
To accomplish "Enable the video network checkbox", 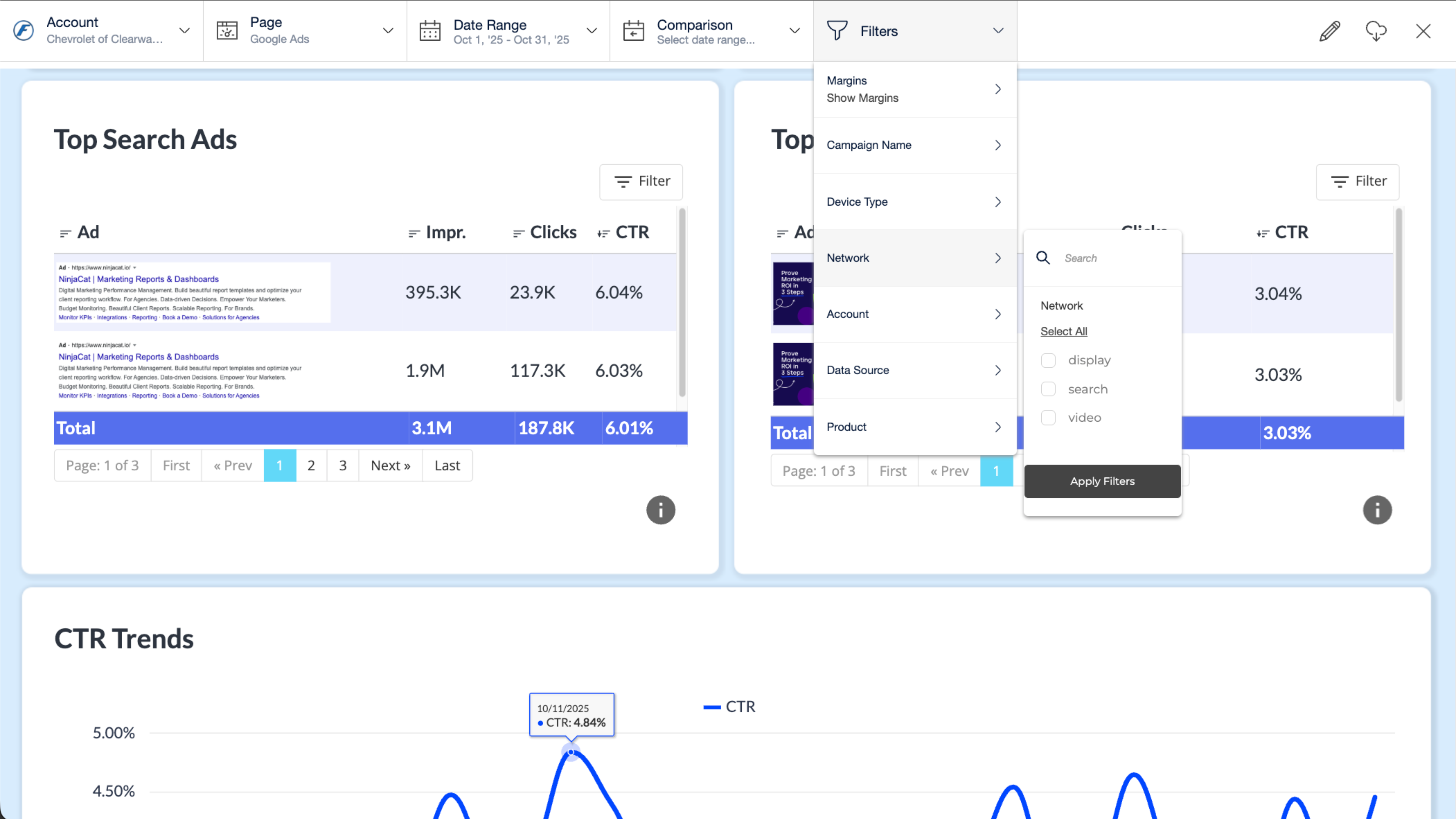I will tap(1048, 418).
